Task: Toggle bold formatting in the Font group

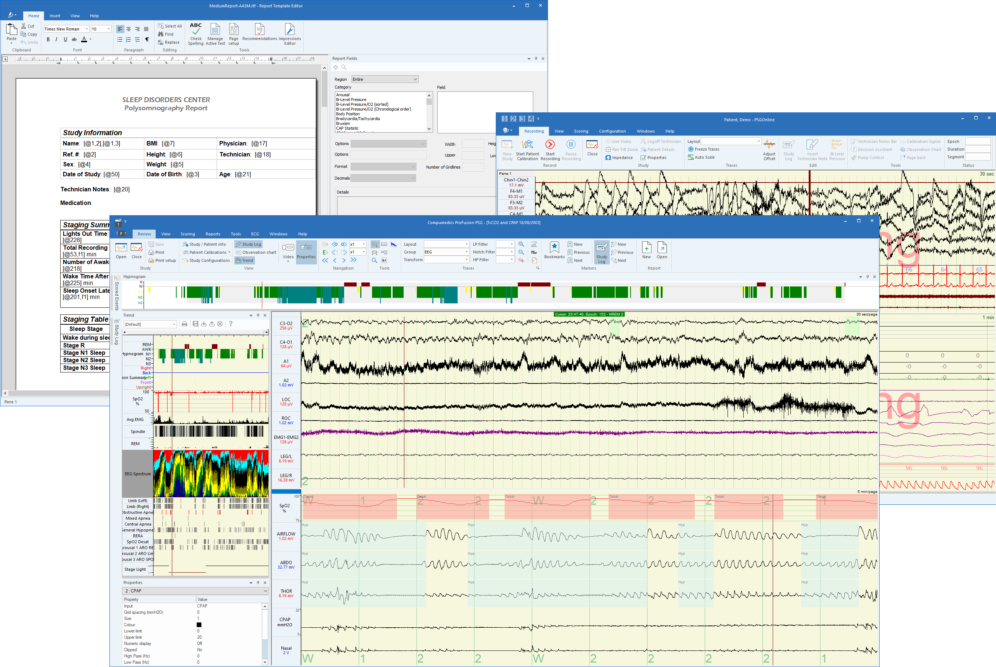Action: pos(48,39)
